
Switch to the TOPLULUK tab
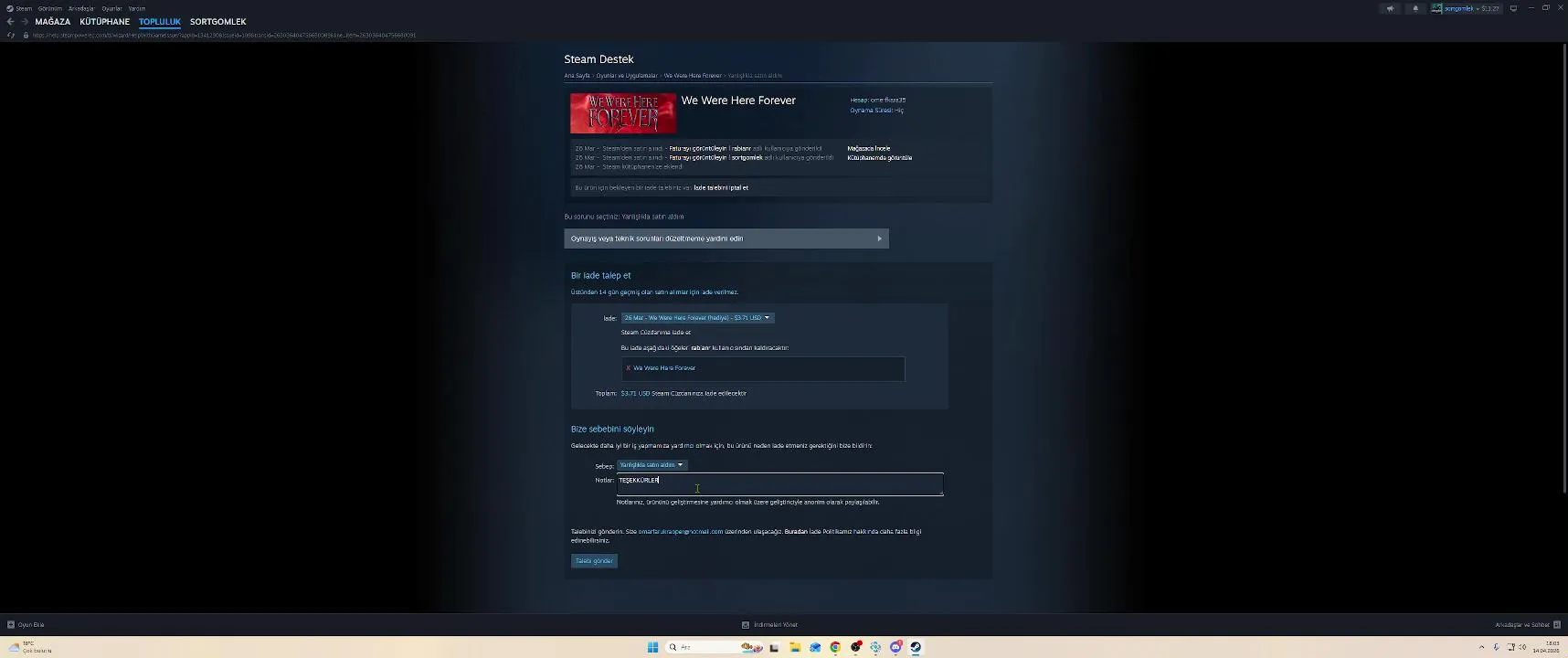(x=160, y=22)
